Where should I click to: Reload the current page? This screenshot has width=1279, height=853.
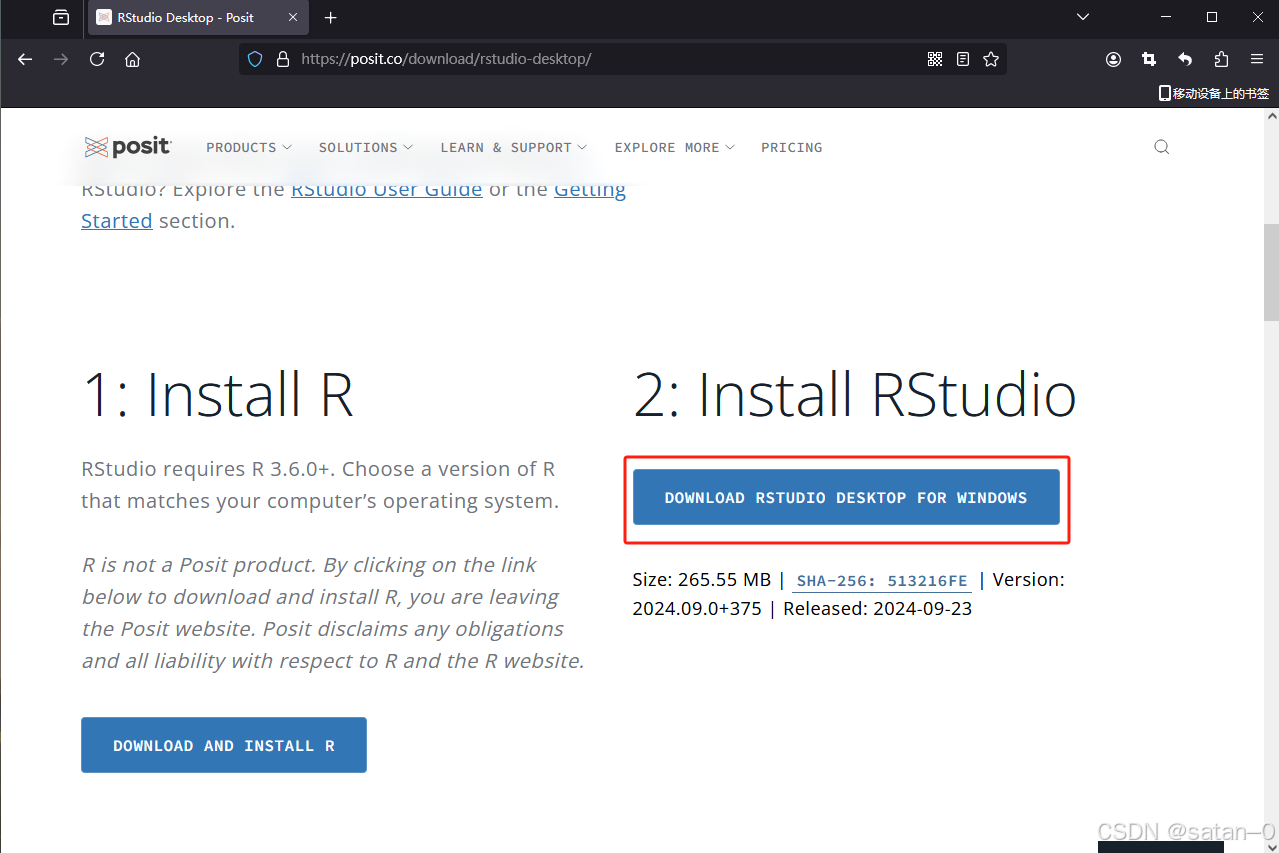pos(97,59)
